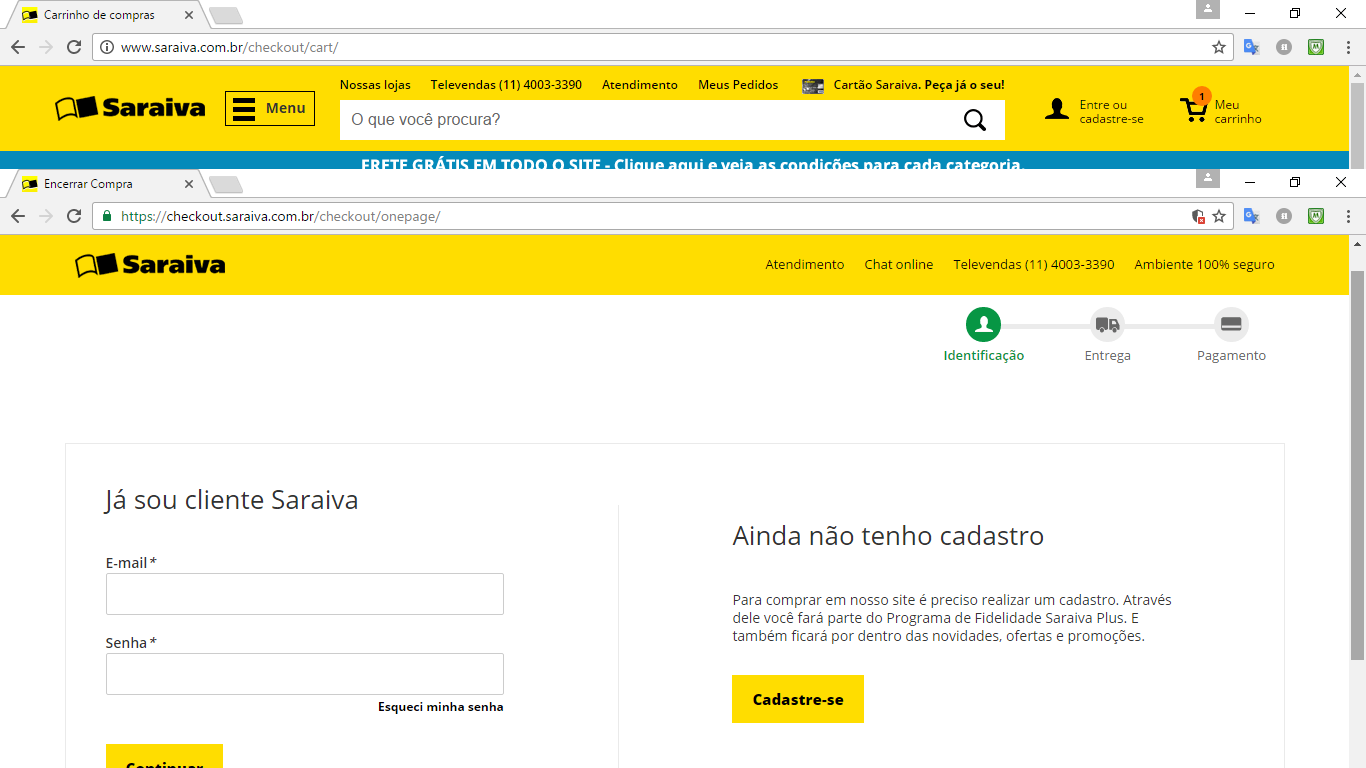Select the 'Carrinho de compras' browser tab
This screenshot has width=1366, height=768.
click(105, 15)
